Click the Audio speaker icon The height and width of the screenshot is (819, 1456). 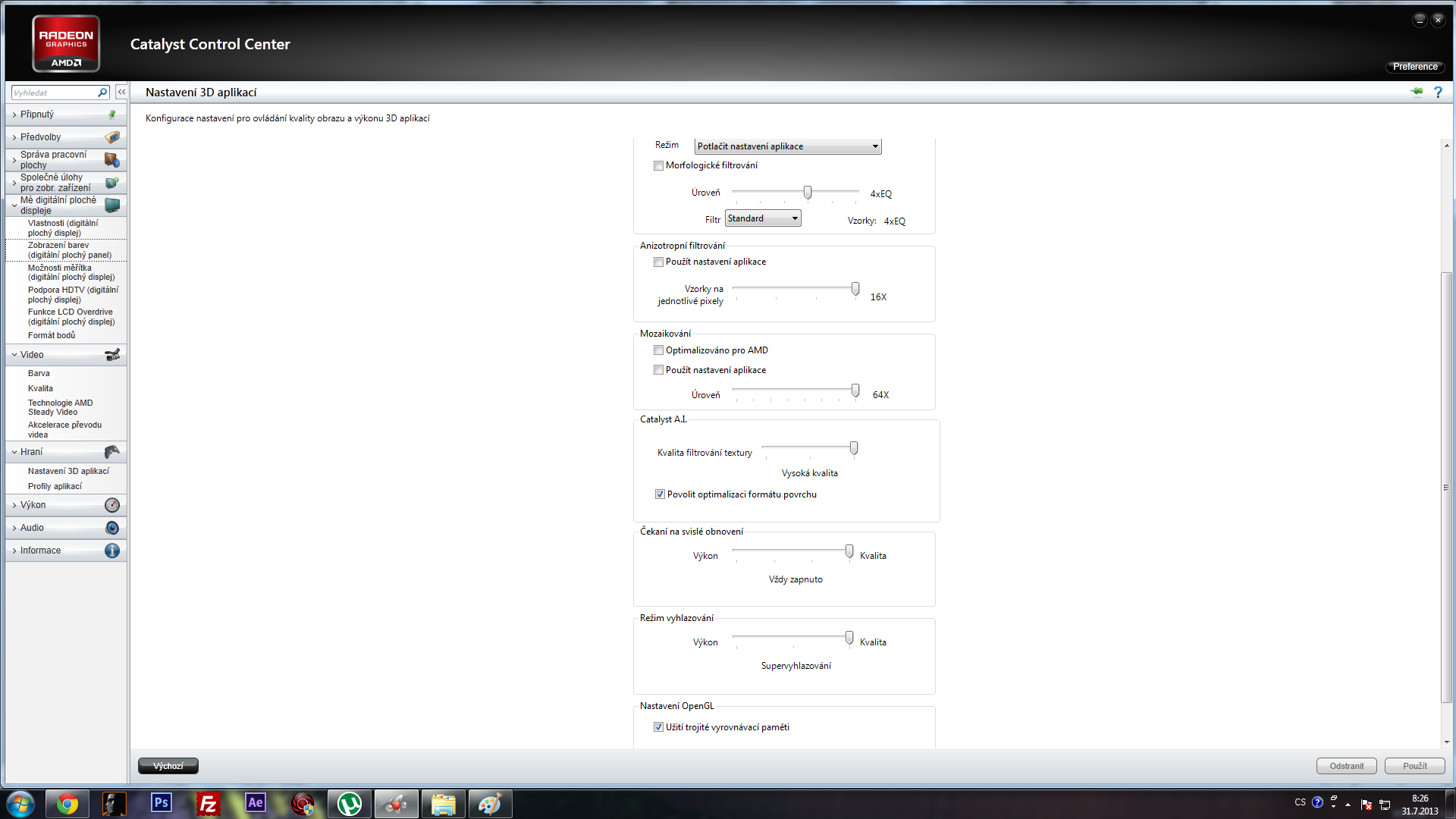112,528
